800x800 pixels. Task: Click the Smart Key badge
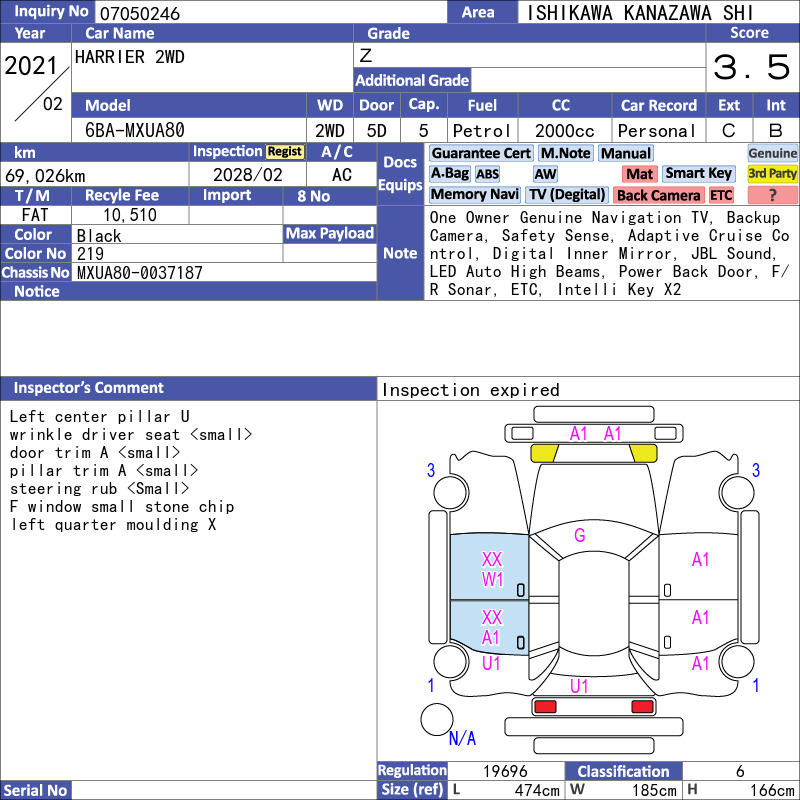tap(698, 174)
